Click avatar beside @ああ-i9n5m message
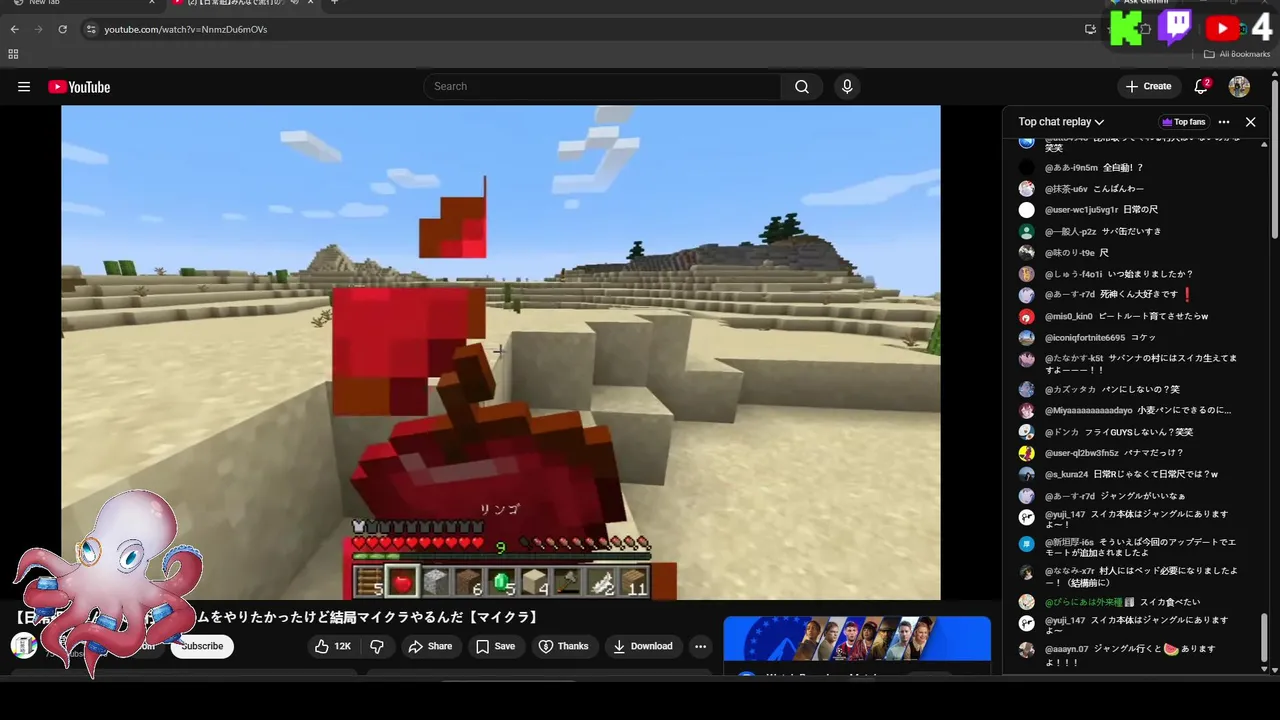The image size is (1280, 720). tap(1026, 168)
